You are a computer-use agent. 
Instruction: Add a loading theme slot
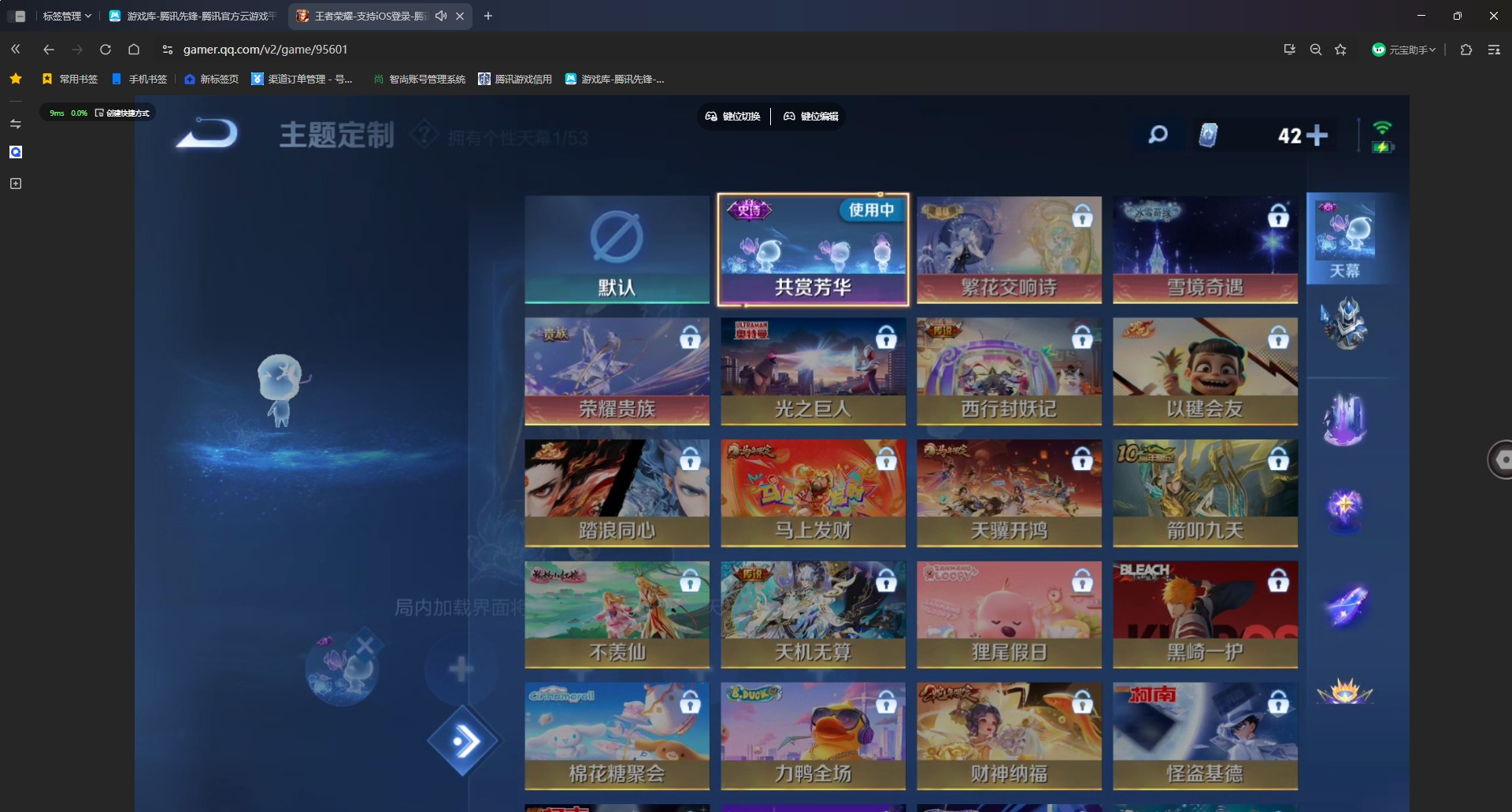pos(461,669)
